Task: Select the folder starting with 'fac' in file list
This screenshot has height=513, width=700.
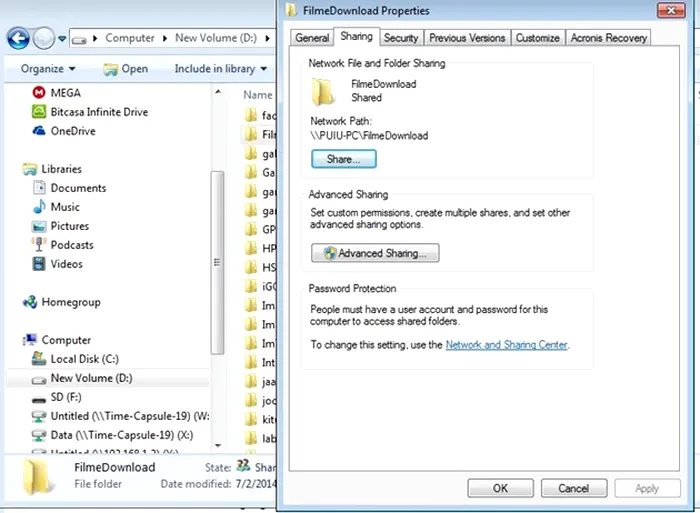Action: pyautogui.click(x=260, y=115)
